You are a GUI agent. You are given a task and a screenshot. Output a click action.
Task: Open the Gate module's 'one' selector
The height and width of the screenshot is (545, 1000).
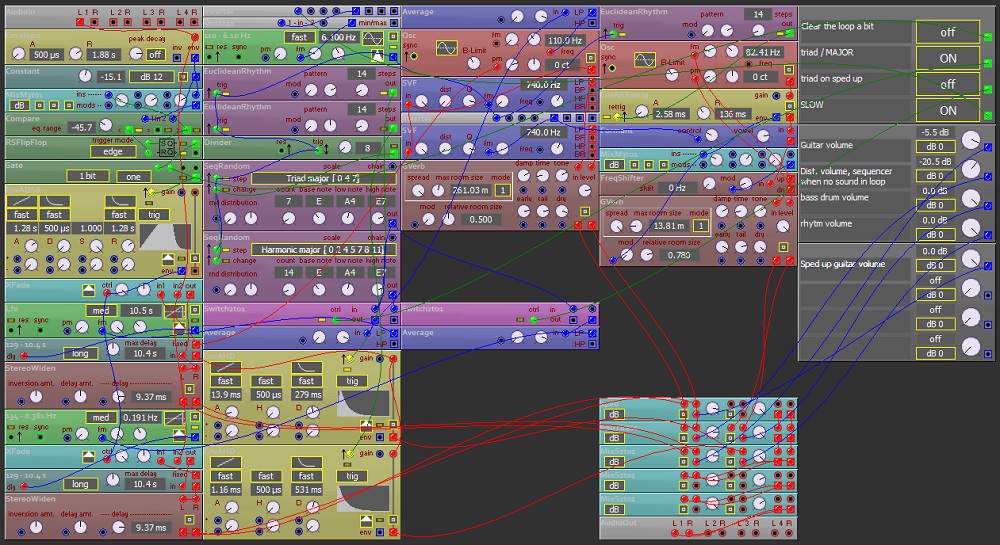(133, 177)
